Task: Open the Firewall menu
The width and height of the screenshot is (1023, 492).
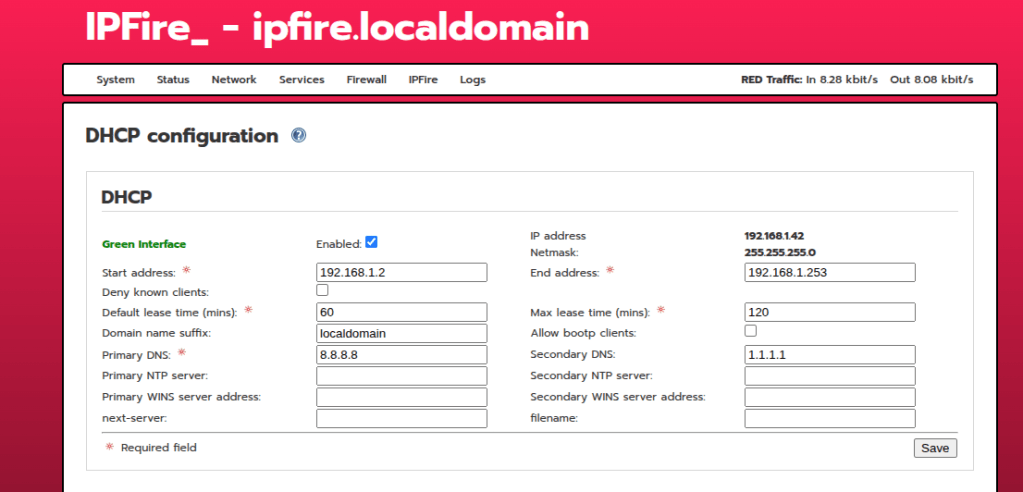Action: (x=366, y=80)
